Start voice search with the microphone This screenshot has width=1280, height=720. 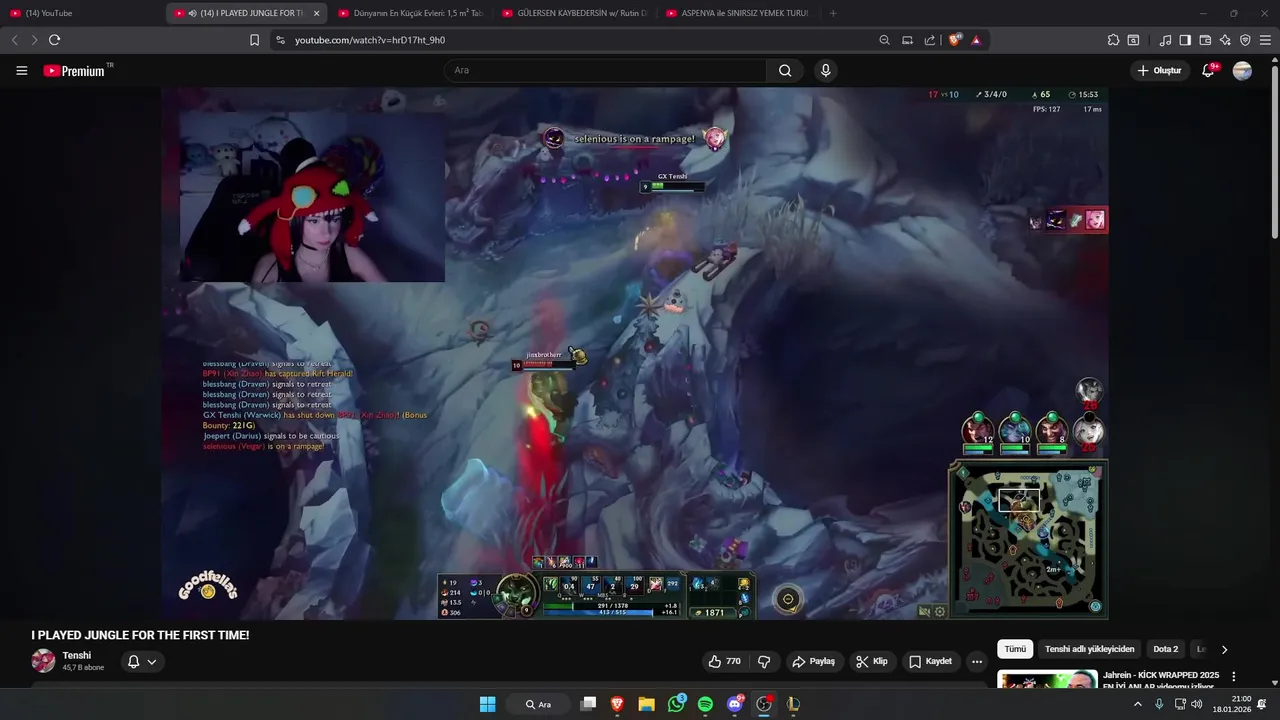(x=825, y=70)
